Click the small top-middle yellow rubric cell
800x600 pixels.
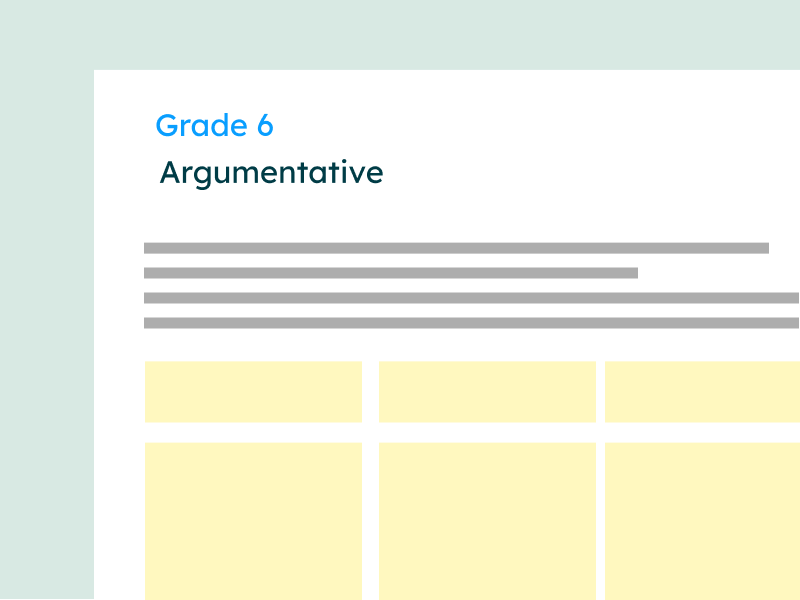tap(487, 391)
